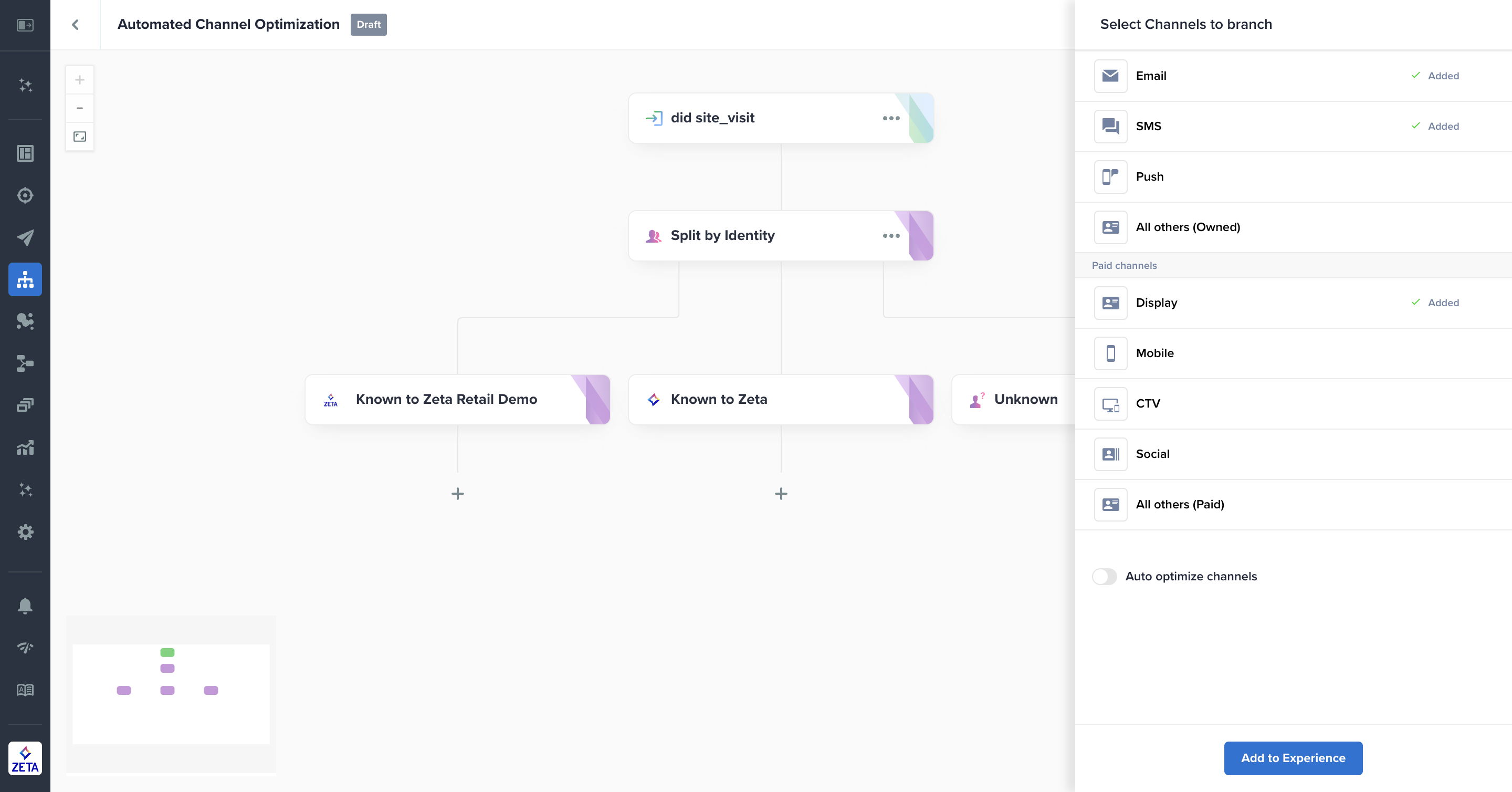Image resolution: width=1512 pixels, height=792 pixels.
Task: Zoom out of the canvas
Action: [80, 108]
